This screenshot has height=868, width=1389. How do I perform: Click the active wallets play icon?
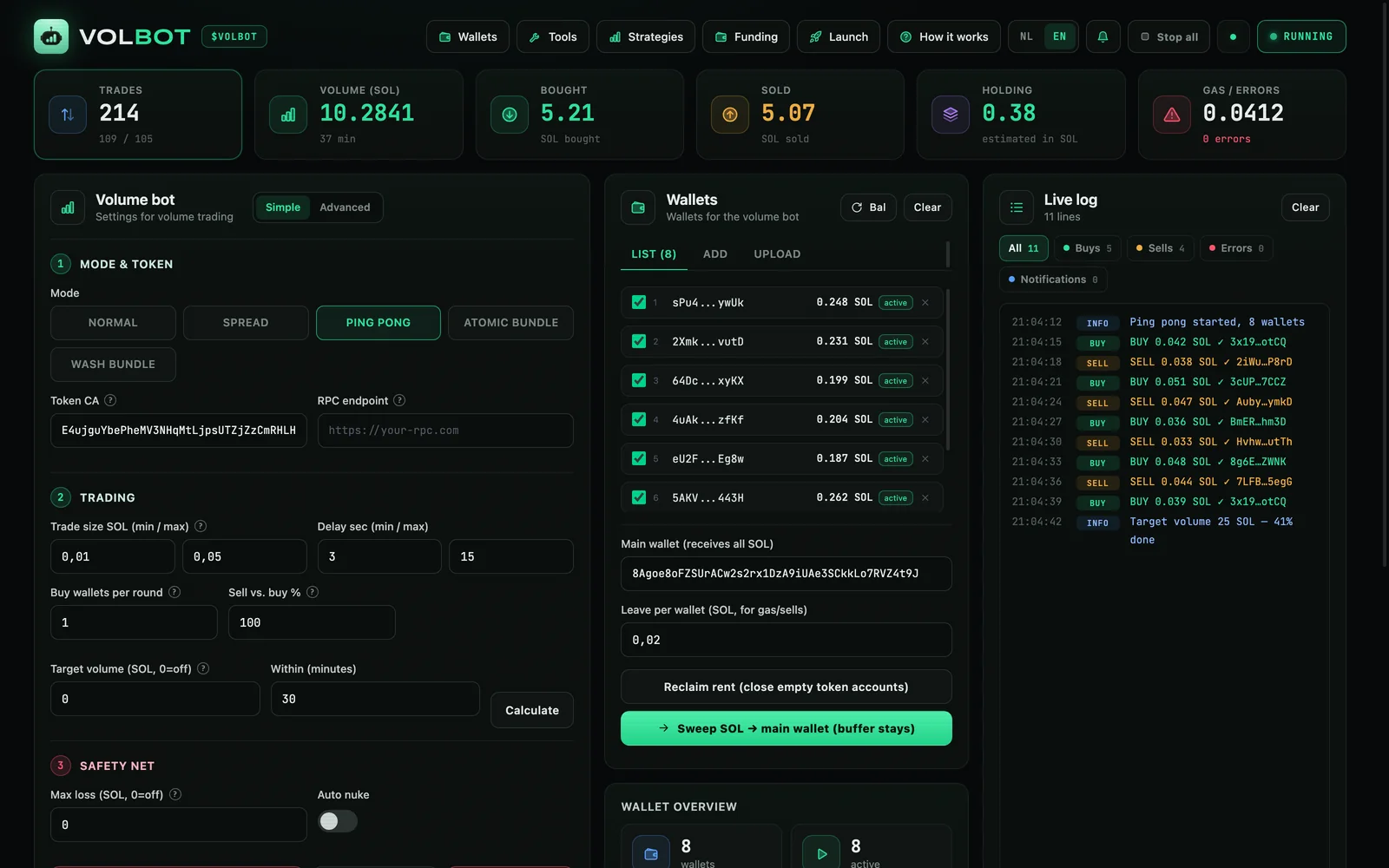tap(821, 854)
